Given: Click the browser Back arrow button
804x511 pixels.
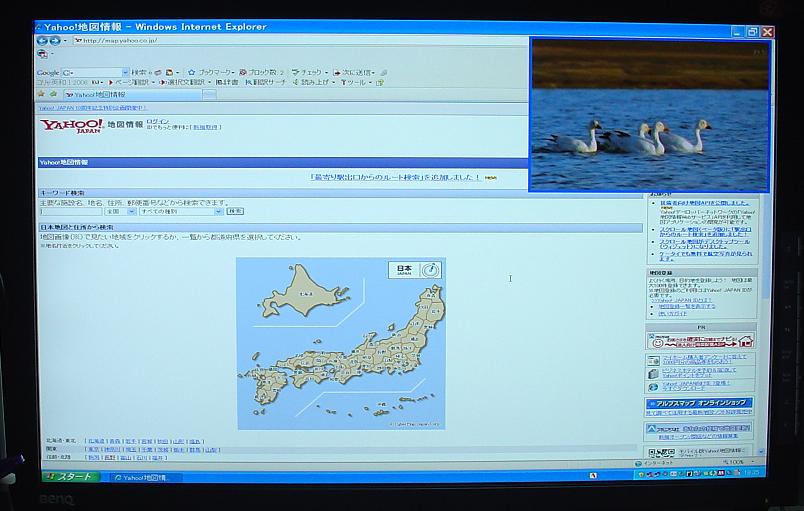Looking at the screenshot, I should (x=42, y=40).
